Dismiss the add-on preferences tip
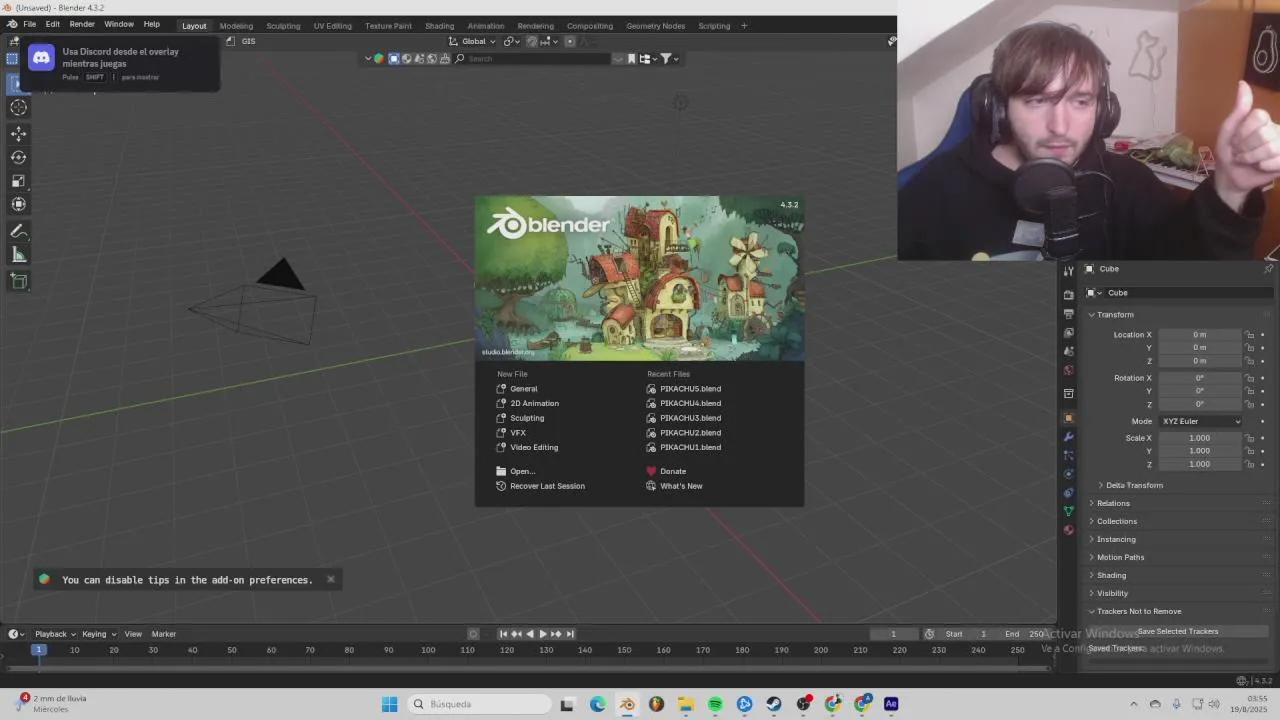The height and width of the screenshot is (720, 1280). [331, 579]
